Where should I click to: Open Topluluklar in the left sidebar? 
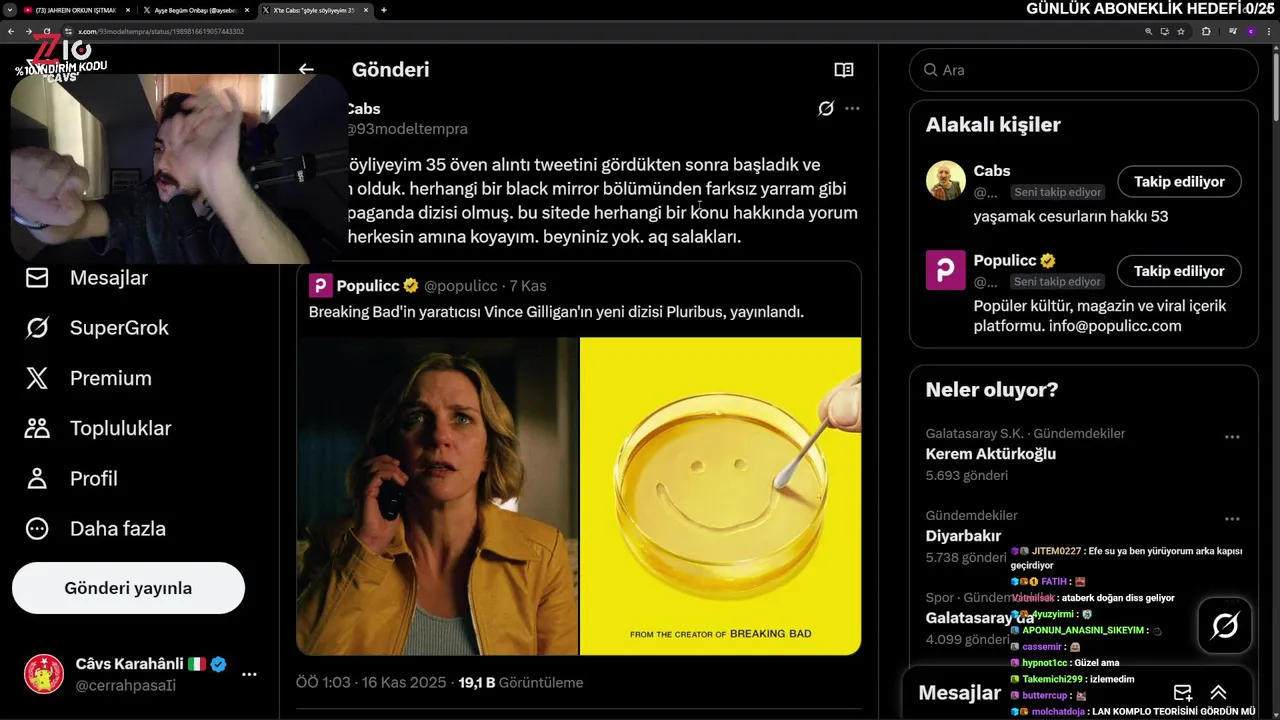pos(98,428)
